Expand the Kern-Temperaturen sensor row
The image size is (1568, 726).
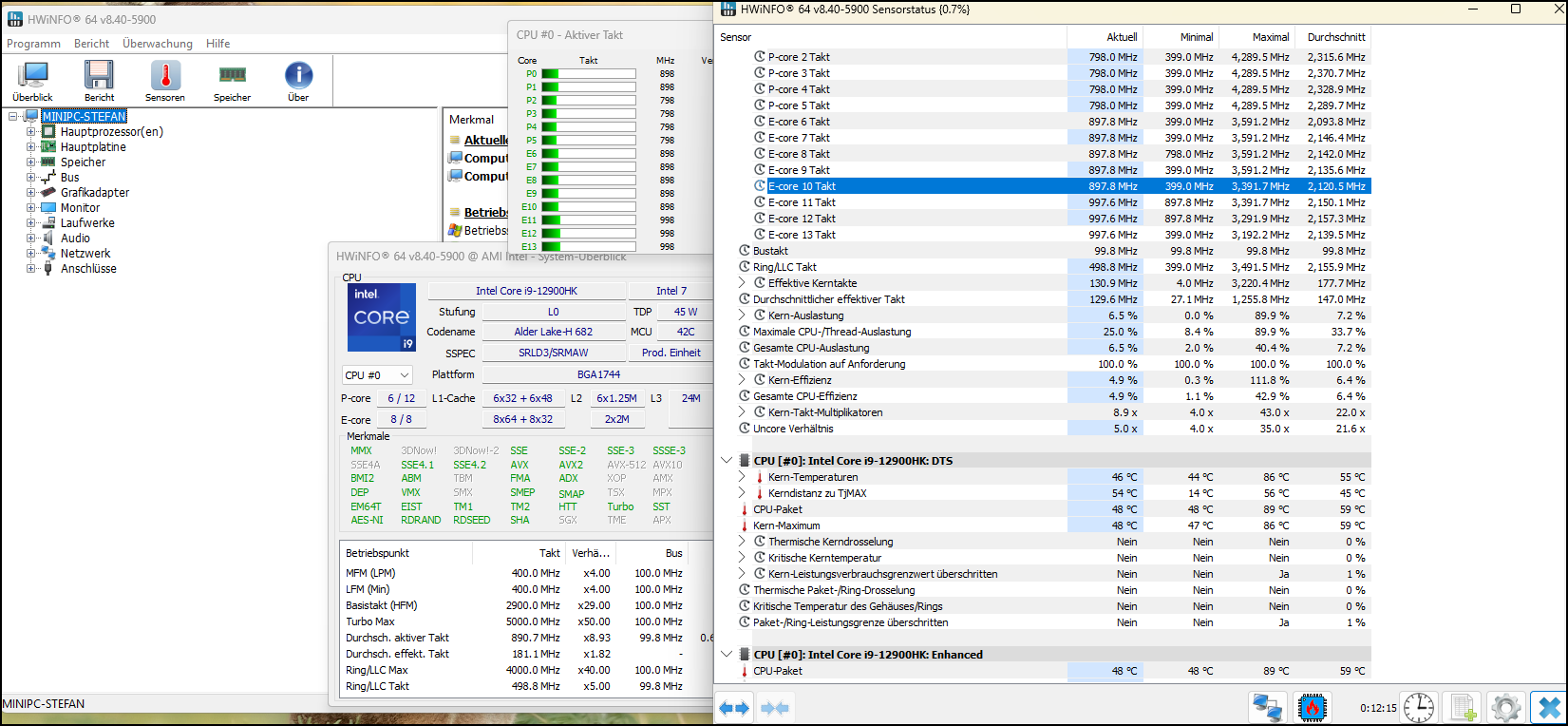point(742,477)
